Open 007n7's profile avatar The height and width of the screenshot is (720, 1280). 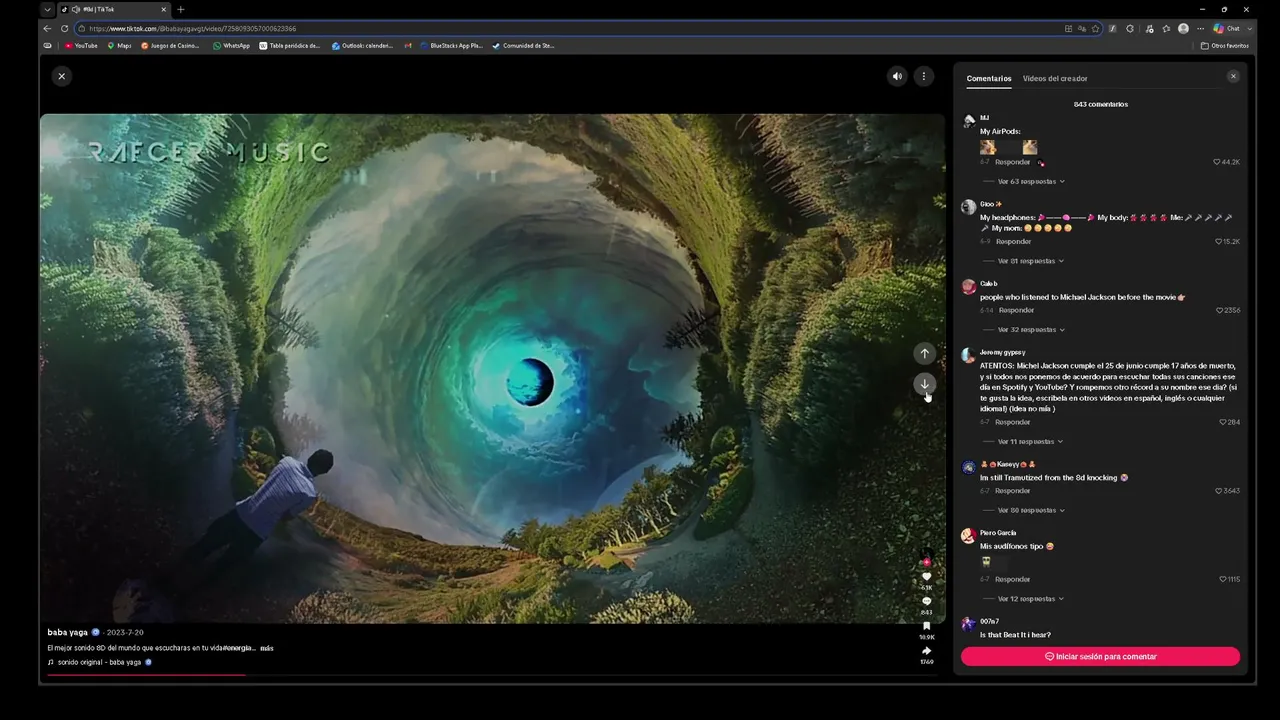point(968,624)
